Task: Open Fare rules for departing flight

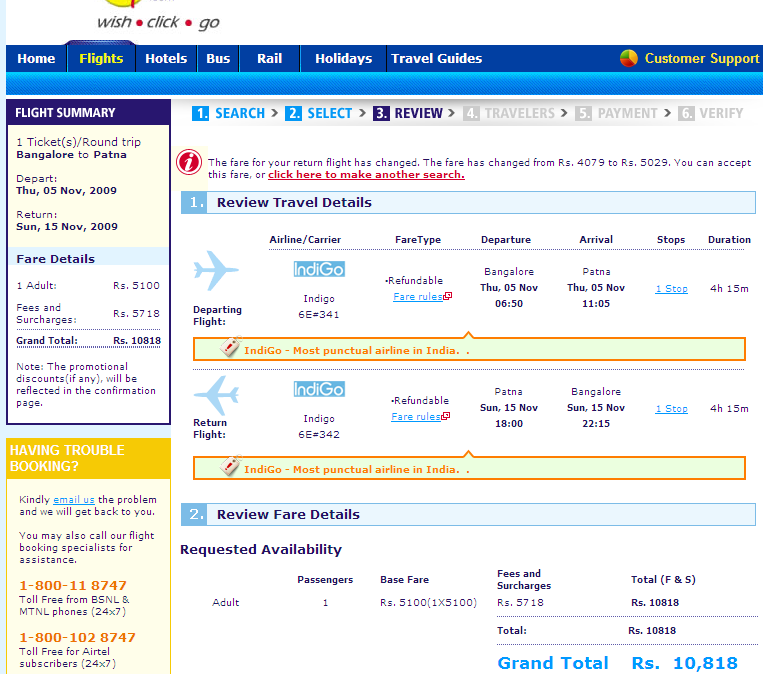Action: click(418, 297)
